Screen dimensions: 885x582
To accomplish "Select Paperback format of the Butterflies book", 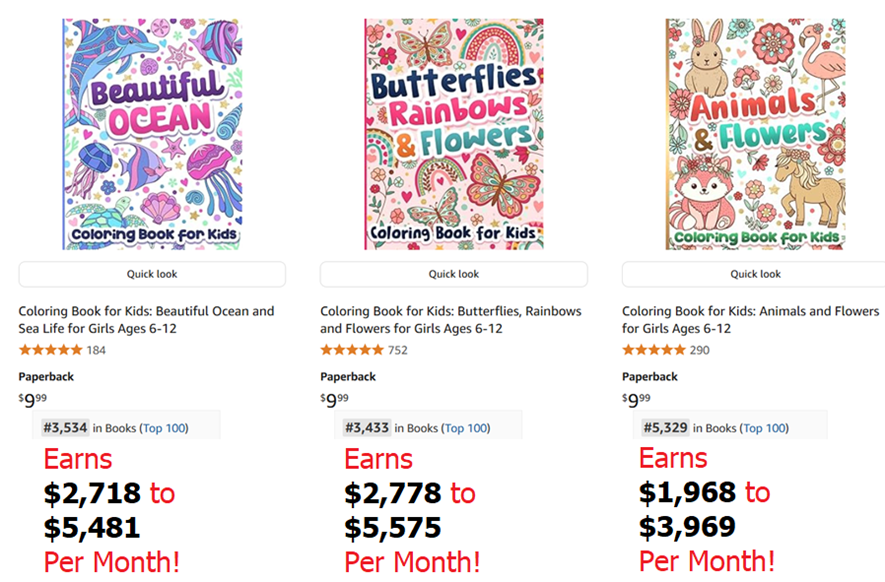I will (x=348, y=377).
